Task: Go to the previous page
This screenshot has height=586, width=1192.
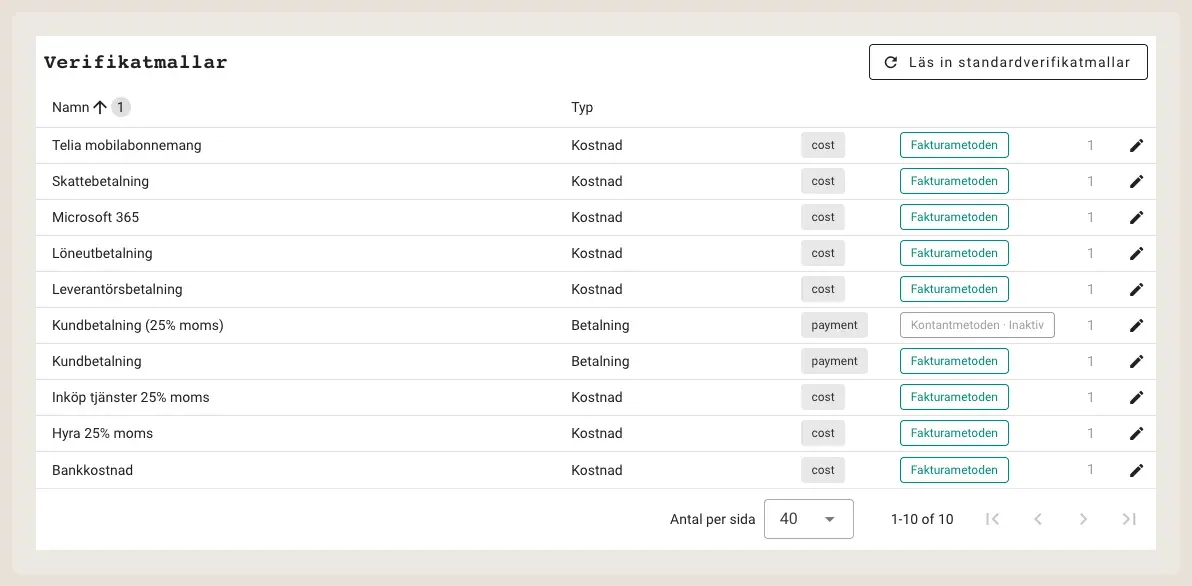Action: tap(1038, 519)
